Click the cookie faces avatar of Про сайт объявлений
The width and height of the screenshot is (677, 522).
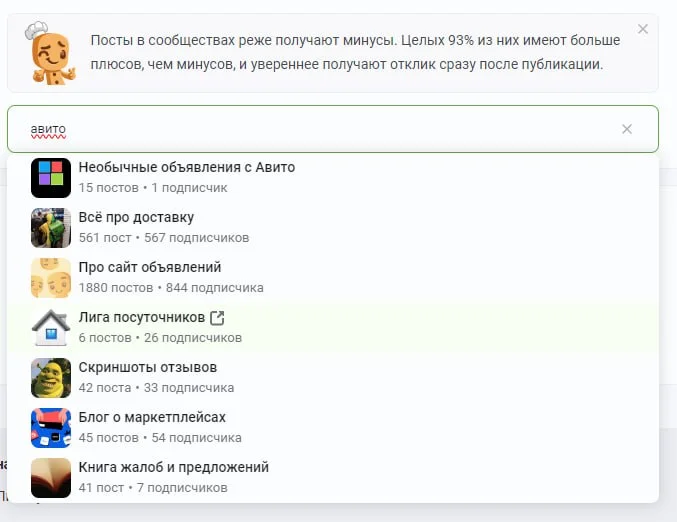(51, 278)
